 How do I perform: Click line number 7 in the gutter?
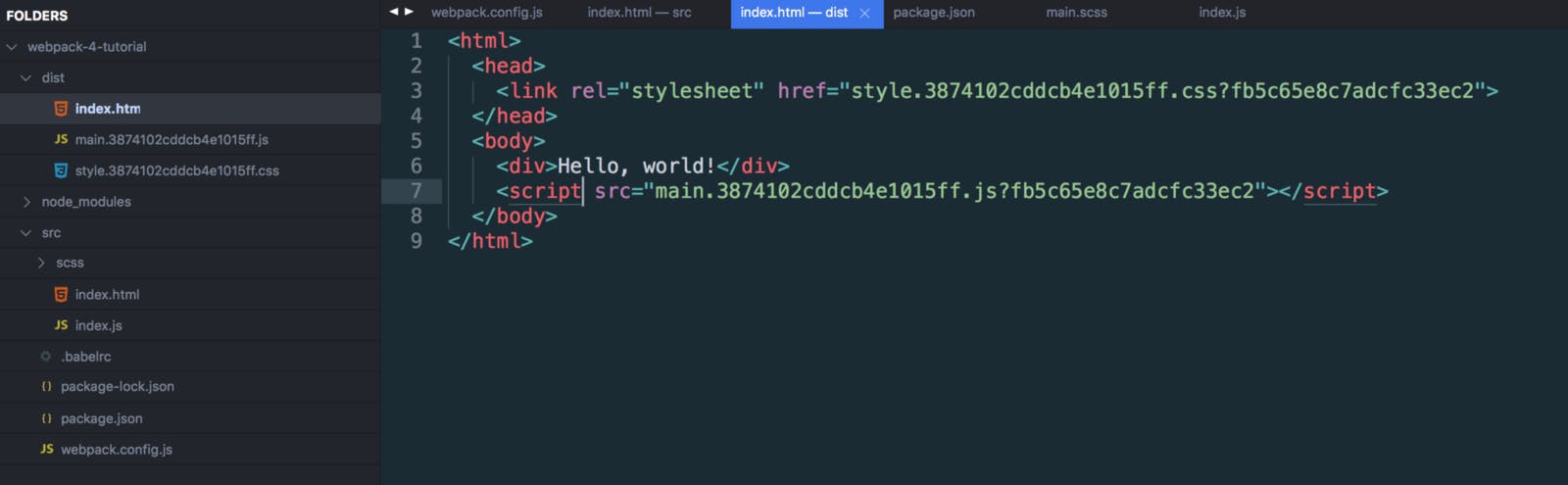point(416,190)
